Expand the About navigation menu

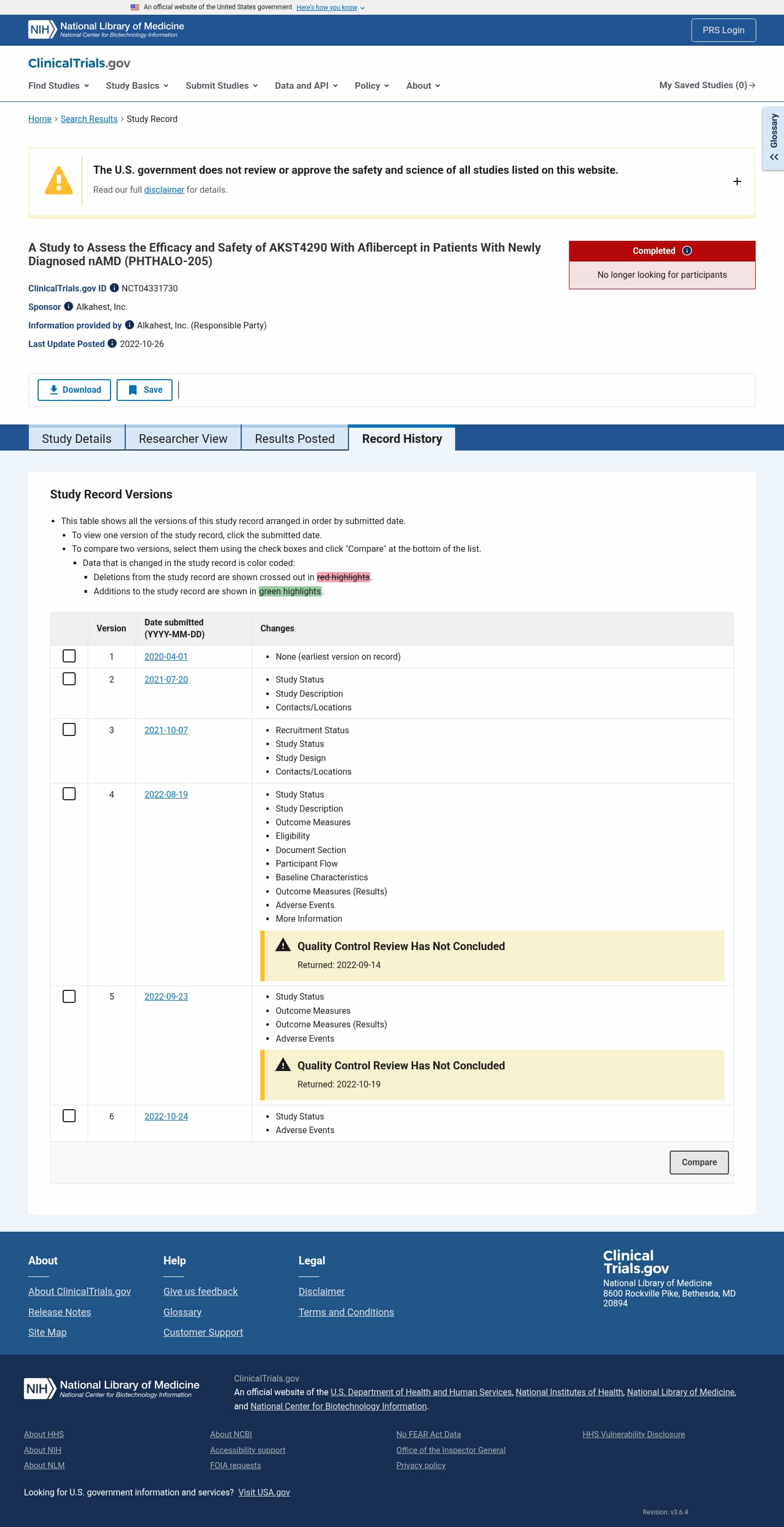(423, 86)
